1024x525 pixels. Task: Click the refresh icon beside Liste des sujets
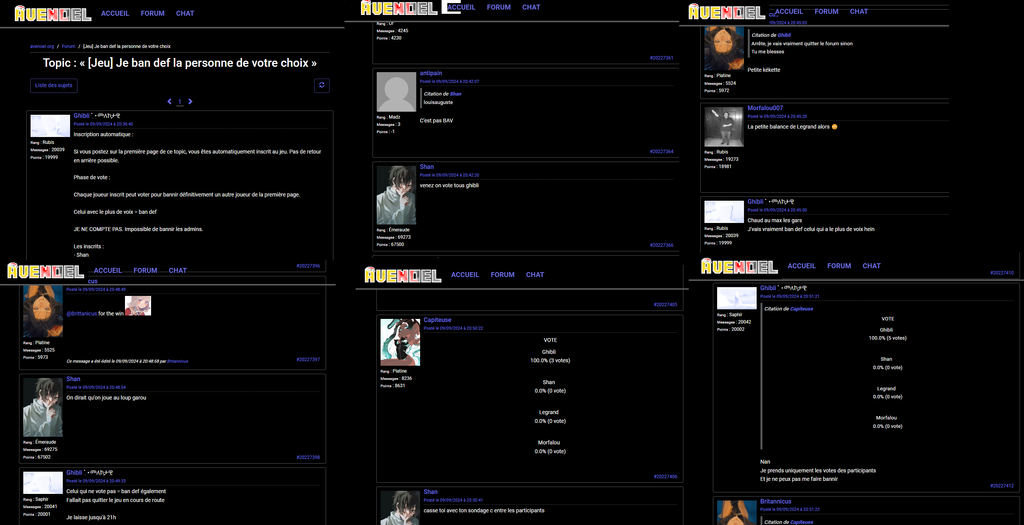point(321,86)
